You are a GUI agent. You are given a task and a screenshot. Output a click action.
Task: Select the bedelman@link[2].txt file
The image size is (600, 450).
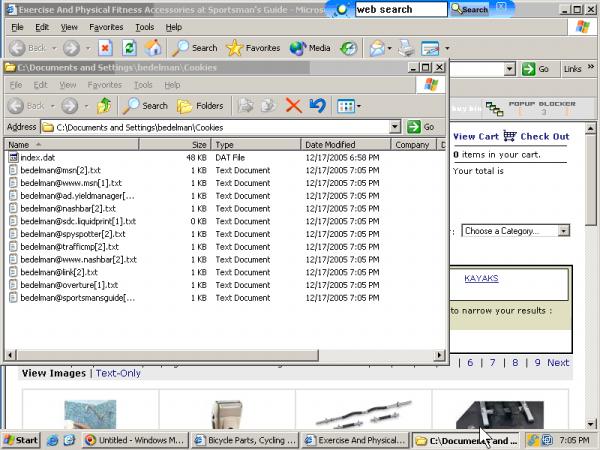[x=59, y=272]
